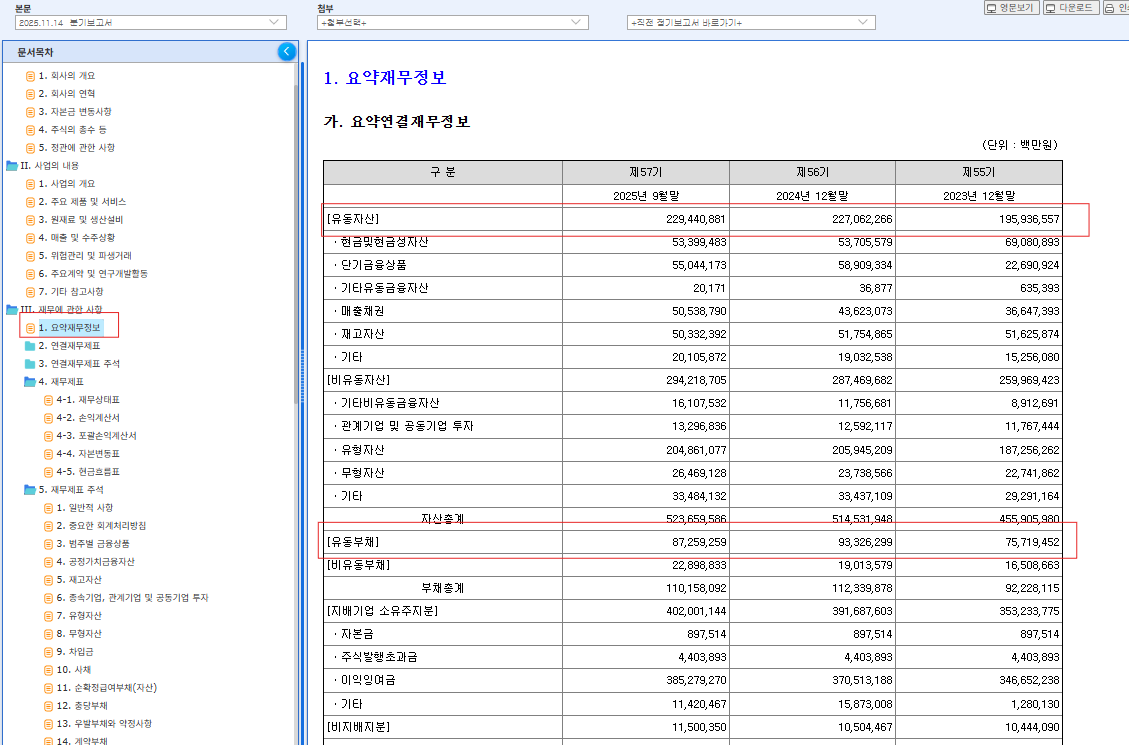Click document icon beside 3. 원재료 및 생산설비

(x=30, y=220)
